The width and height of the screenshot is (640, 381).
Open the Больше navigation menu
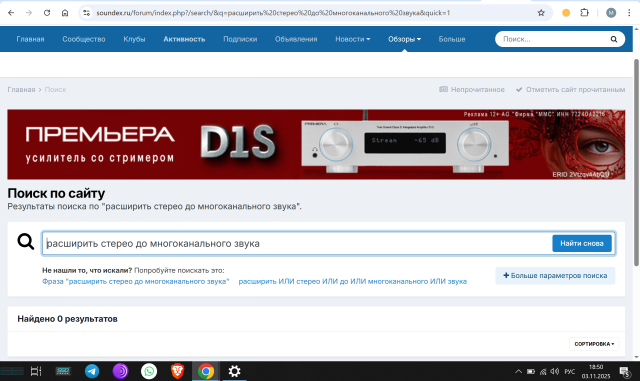pos(452,39)
